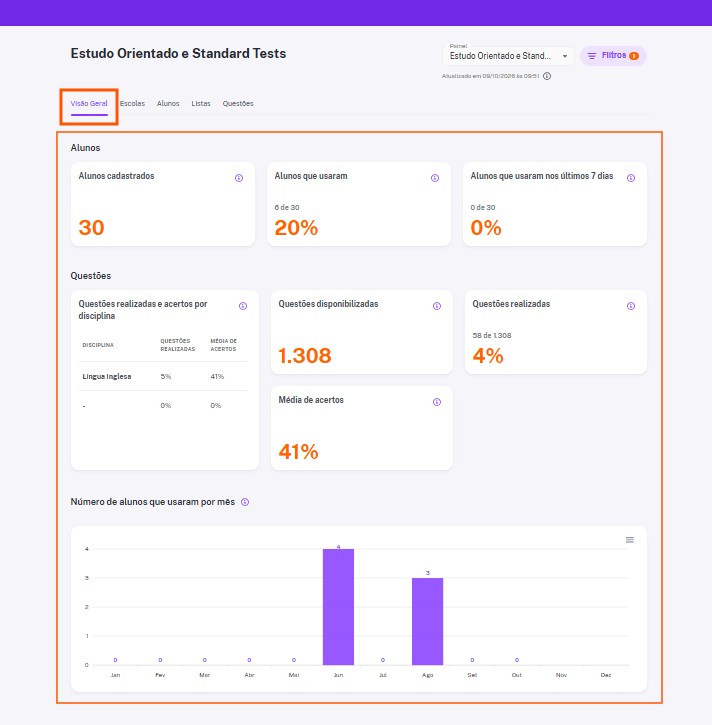Switch to the Questões tab
712x725 pixels.
(238, 104)
